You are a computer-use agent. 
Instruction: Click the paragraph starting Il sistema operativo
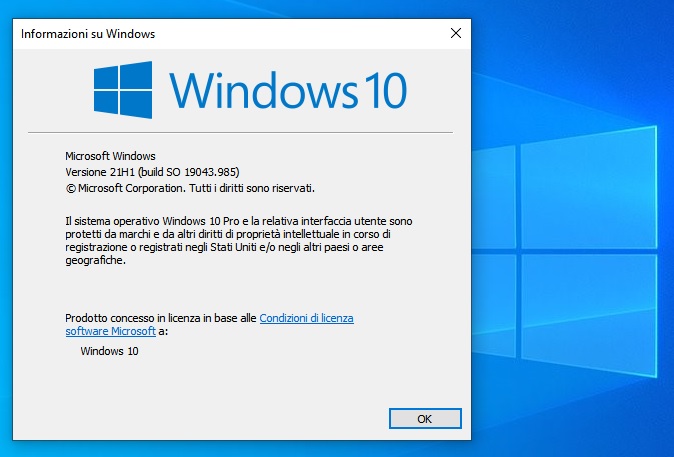tap(239, 241)
